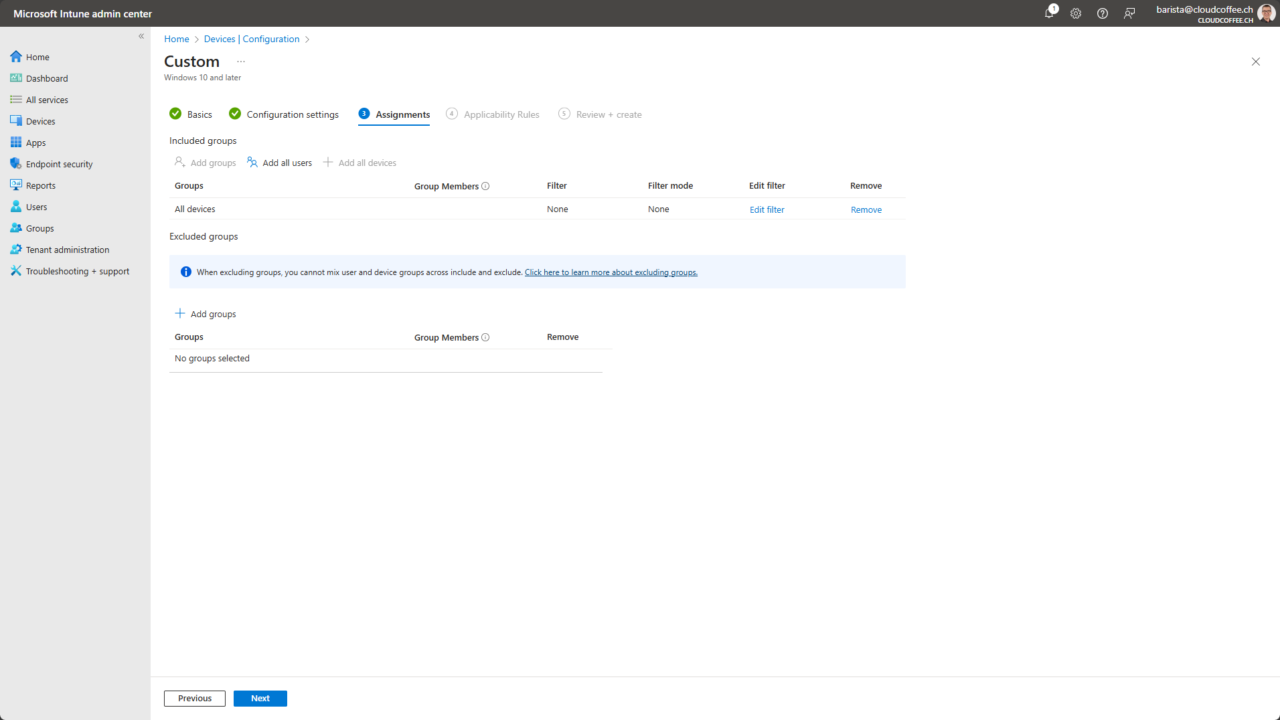Remove the All devices assignment
The width and height of the screenshot is (1280, 720).
(865, 209)
